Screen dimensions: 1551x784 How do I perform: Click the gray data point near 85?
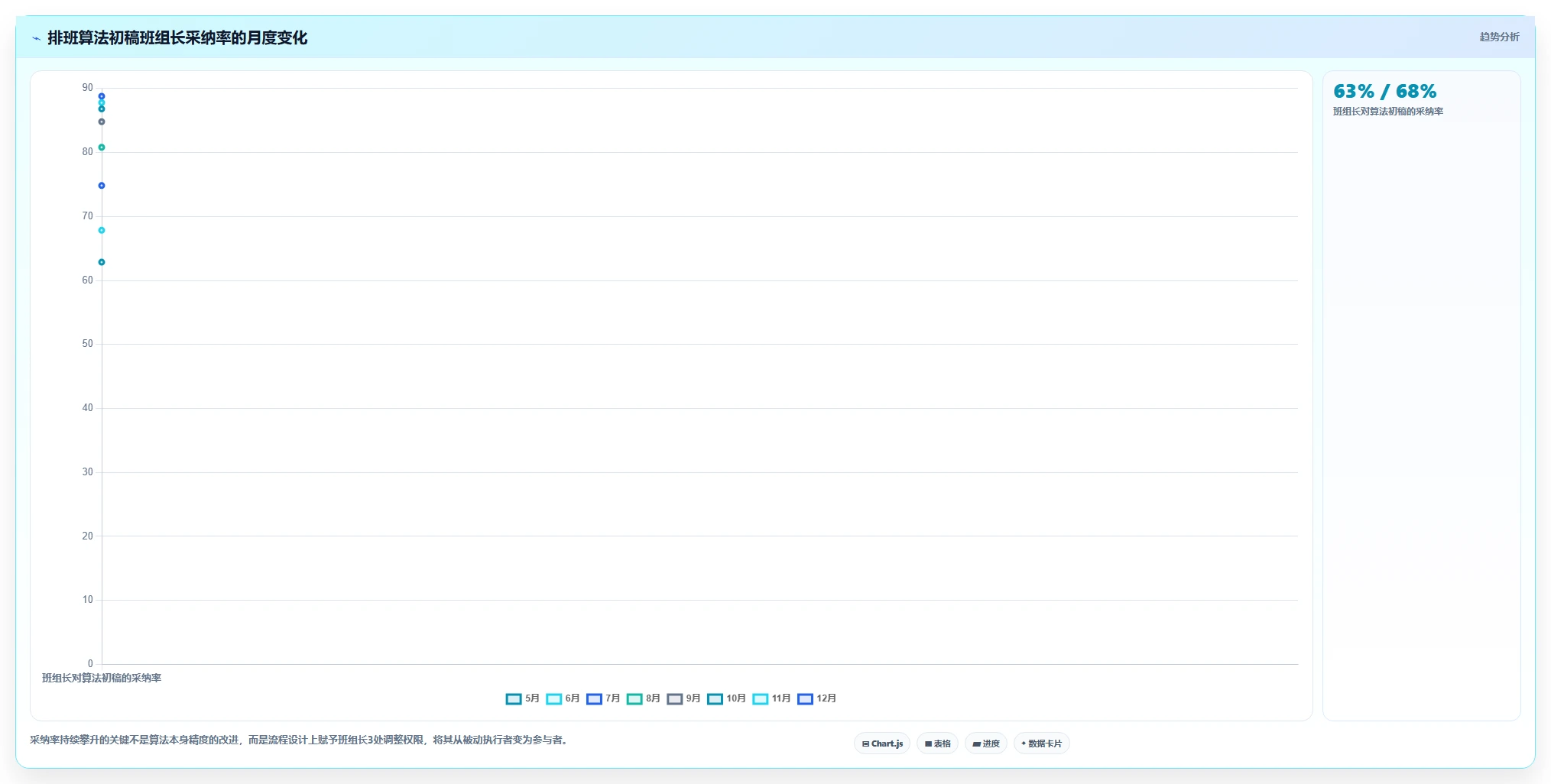[102, 122]
